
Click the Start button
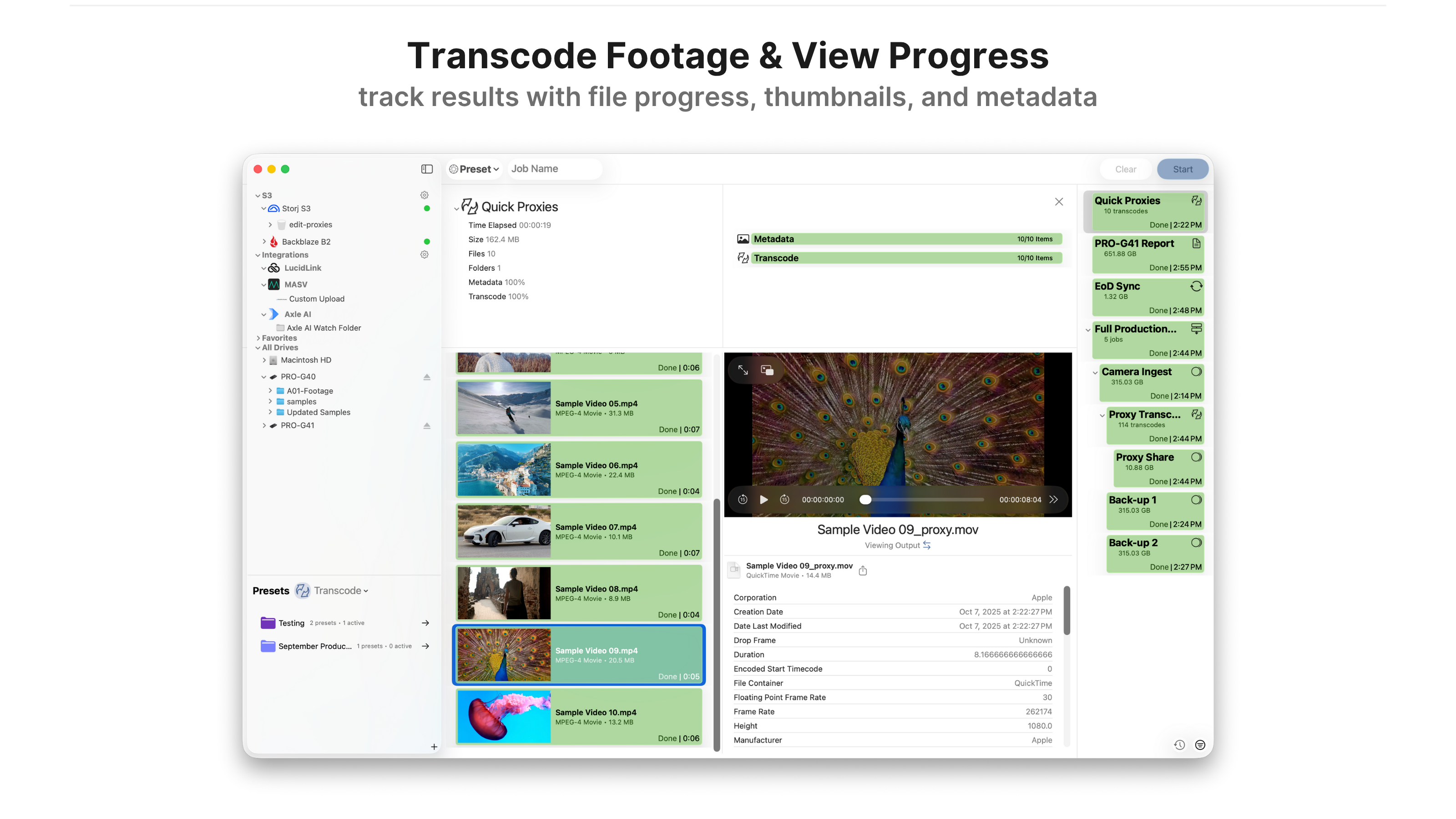coord(1182,169)
